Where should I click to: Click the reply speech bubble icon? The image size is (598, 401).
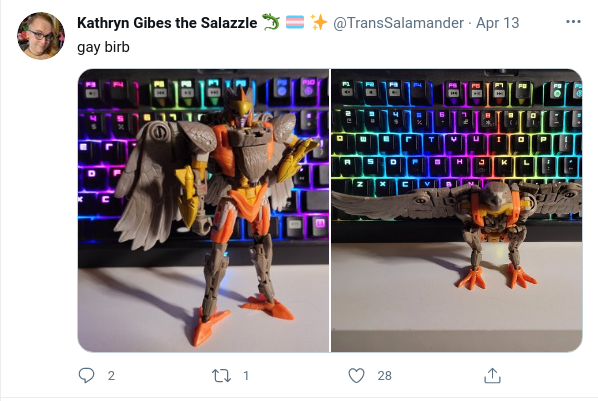(86, 375)
